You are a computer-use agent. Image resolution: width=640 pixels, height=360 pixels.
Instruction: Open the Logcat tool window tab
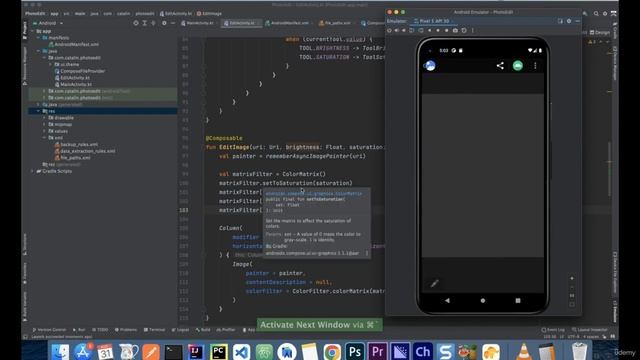tap(180, 330)
